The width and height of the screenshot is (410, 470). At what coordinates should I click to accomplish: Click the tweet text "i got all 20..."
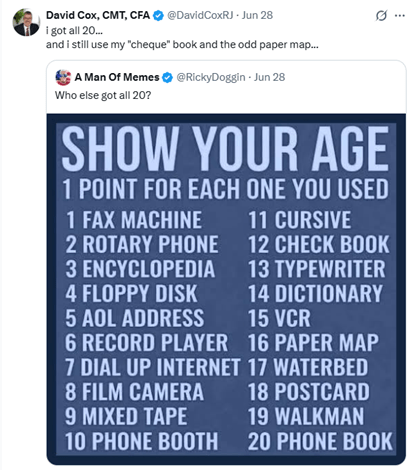[74, 31]
